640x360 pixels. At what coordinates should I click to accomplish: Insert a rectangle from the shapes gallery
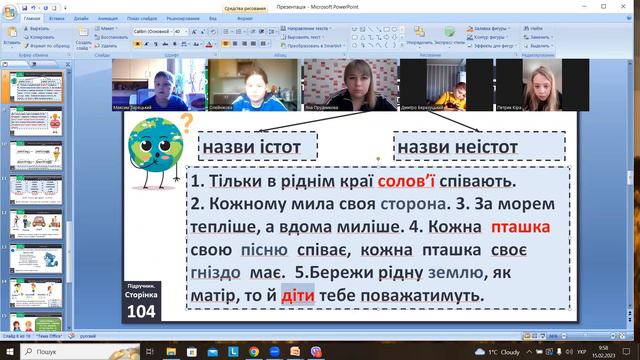(386, 29)
